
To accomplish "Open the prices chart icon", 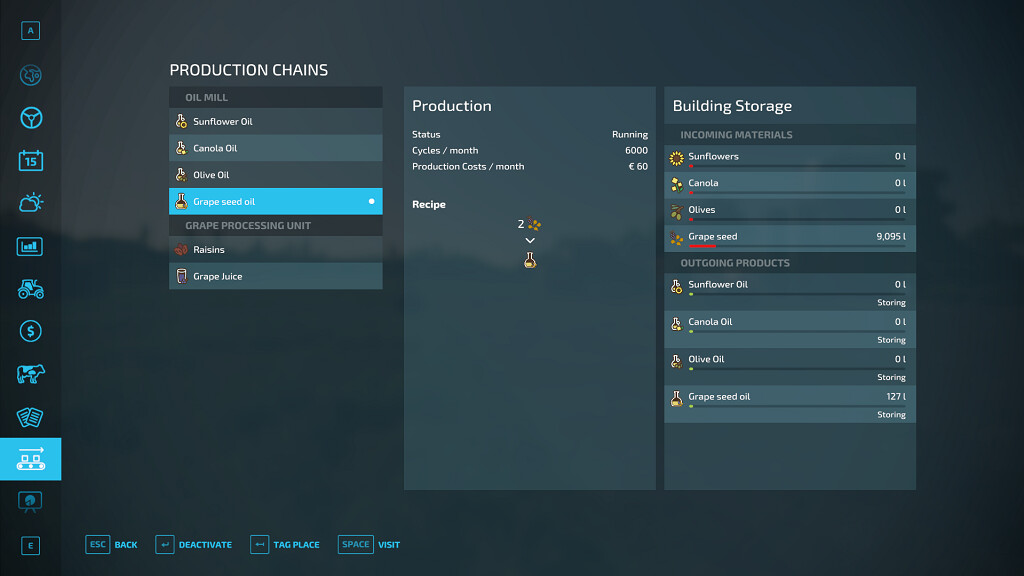I will [30, 246].
